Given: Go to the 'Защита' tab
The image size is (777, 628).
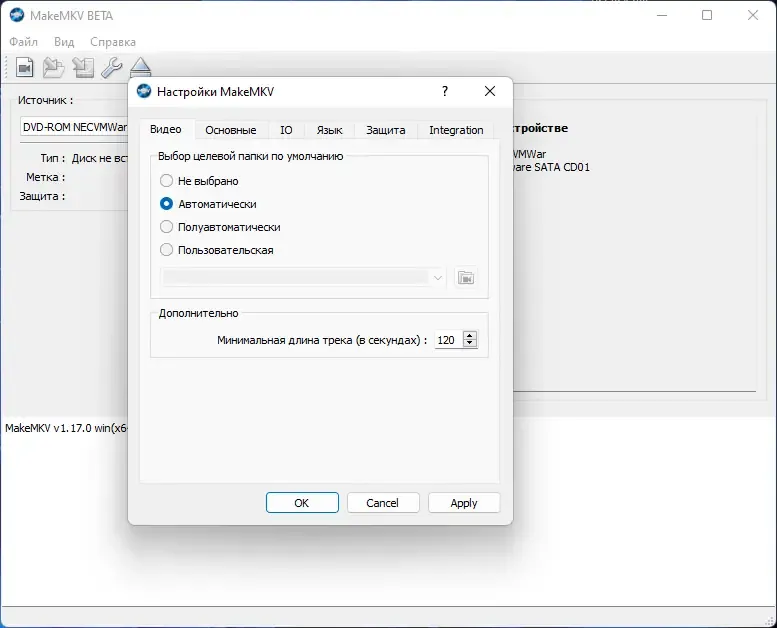Looking at the screenshot, I should (x=386, y=130).
